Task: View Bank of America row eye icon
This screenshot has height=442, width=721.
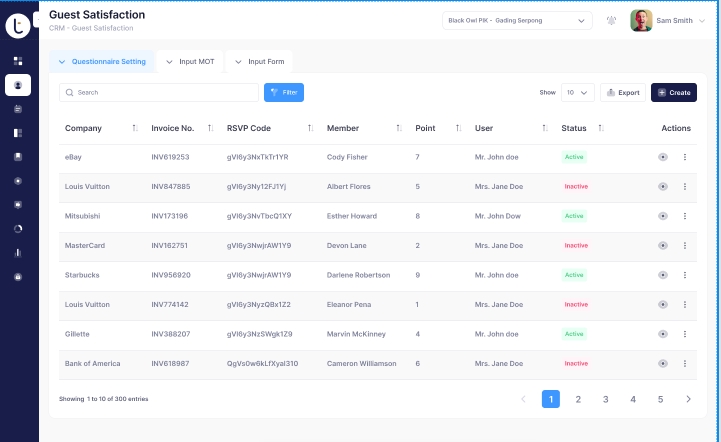Action: [663, 363]
